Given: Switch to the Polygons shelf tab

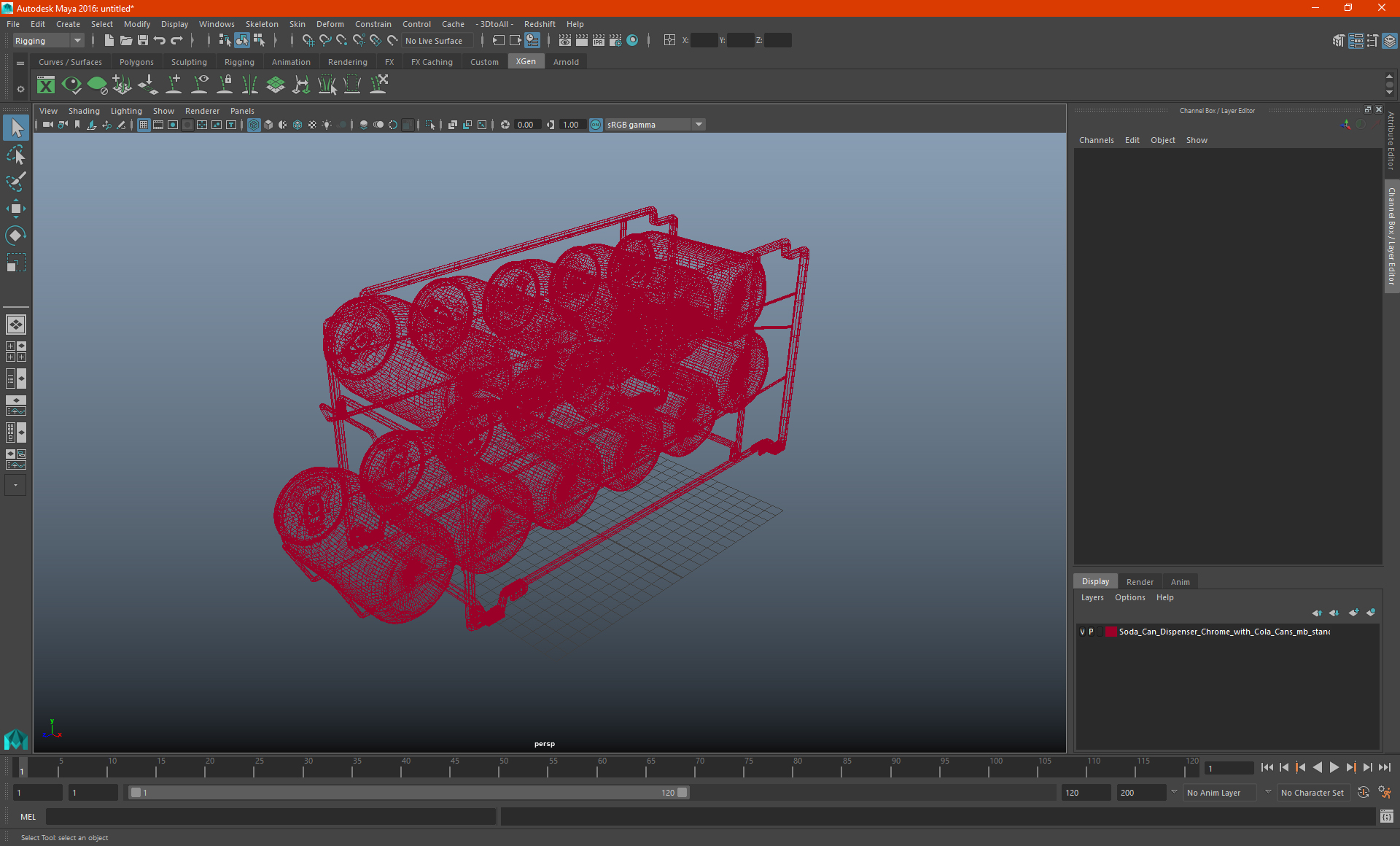Looking at the screenshot, I should click(136, 62).
